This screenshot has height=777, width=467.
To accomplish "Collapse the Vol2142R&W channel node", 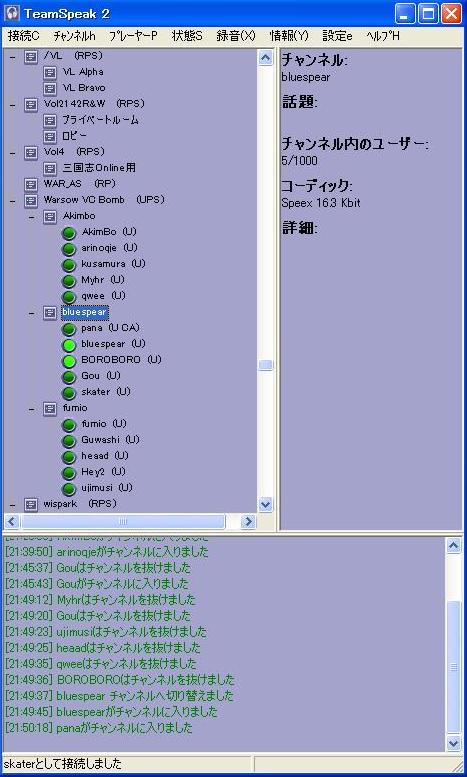I will 12,105.
